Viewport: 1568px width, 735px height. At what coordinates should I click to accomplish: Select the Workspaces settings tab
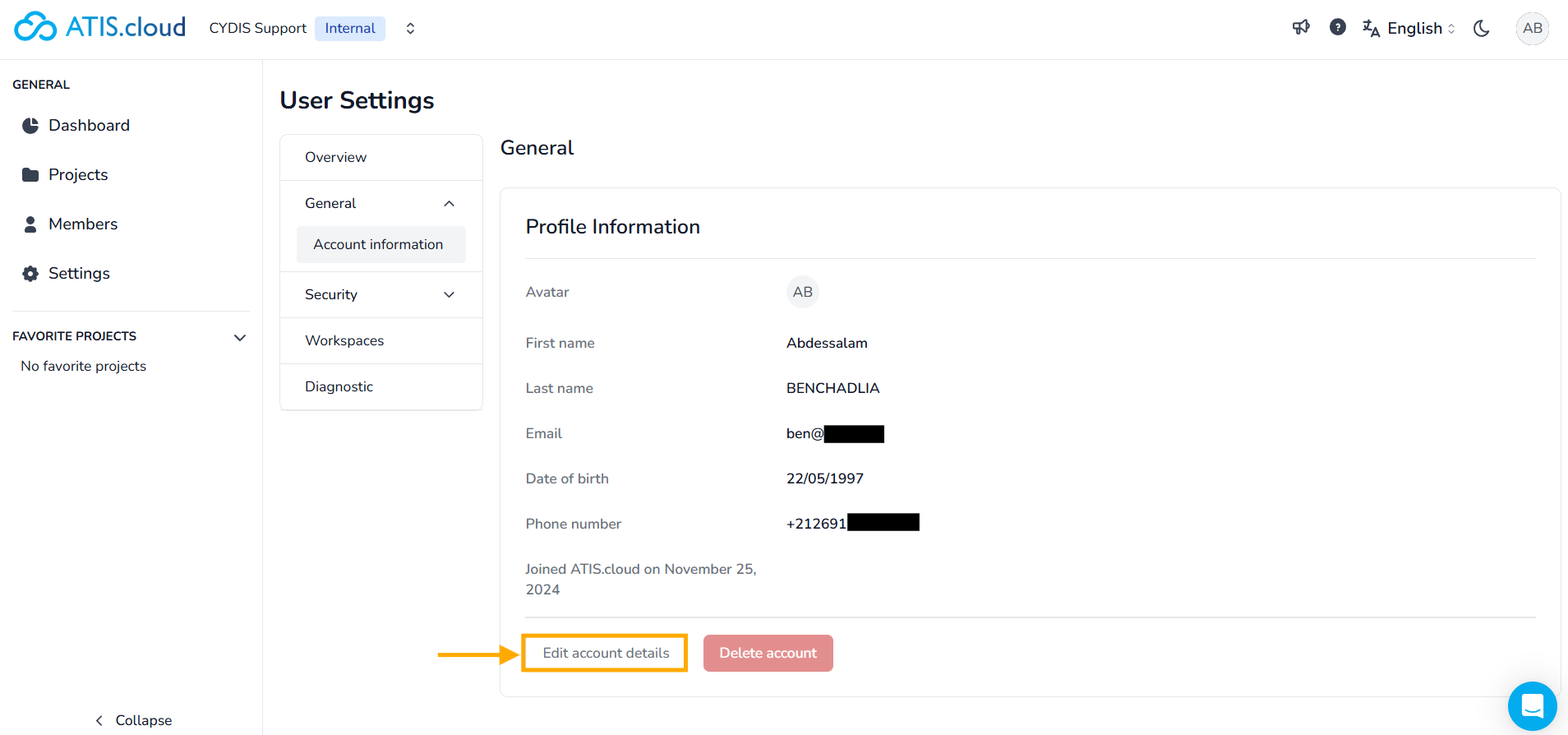[344, 340]
